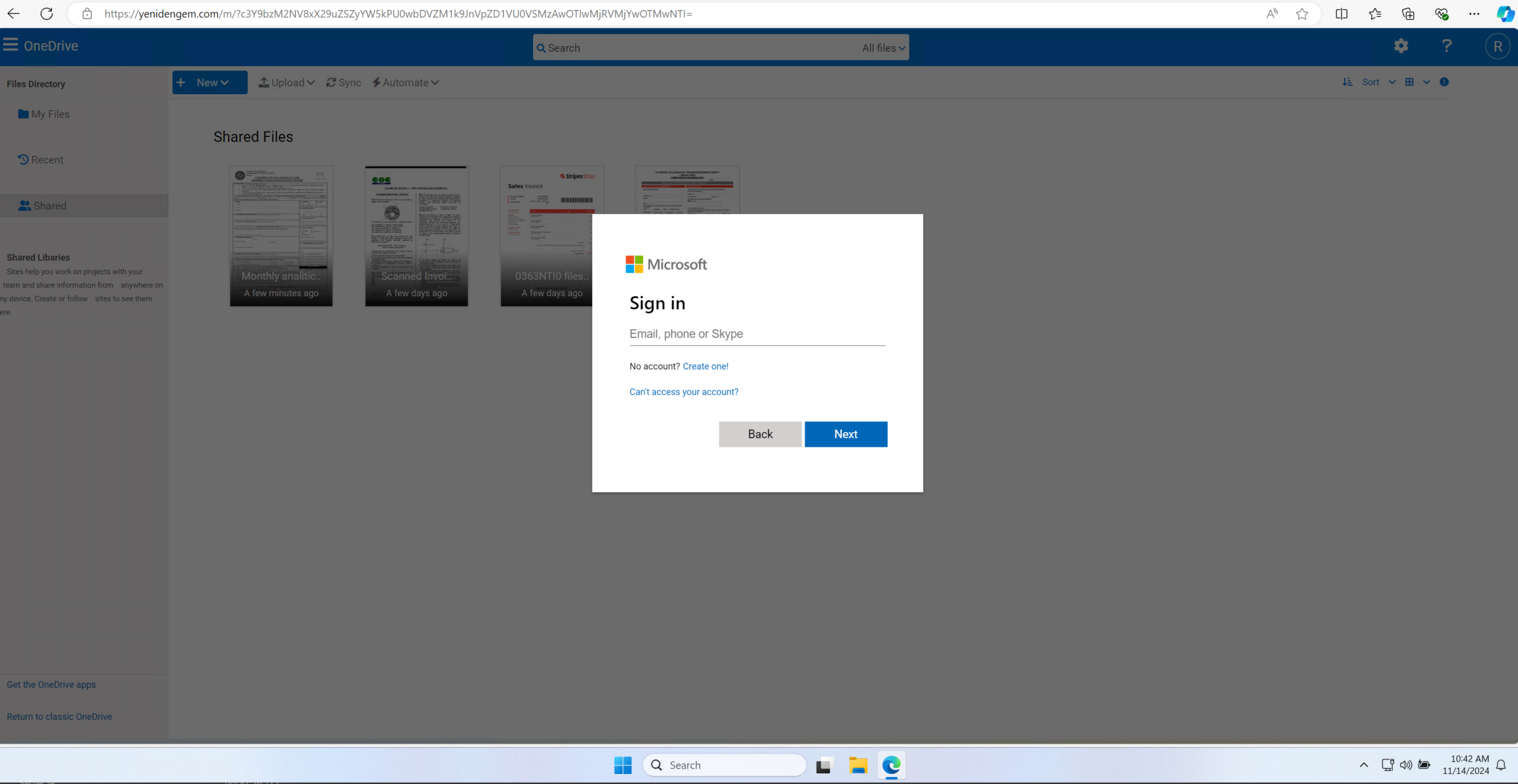Open the details info icon
Viewport: 1518px width, 784px height.
click(1444, 82)
